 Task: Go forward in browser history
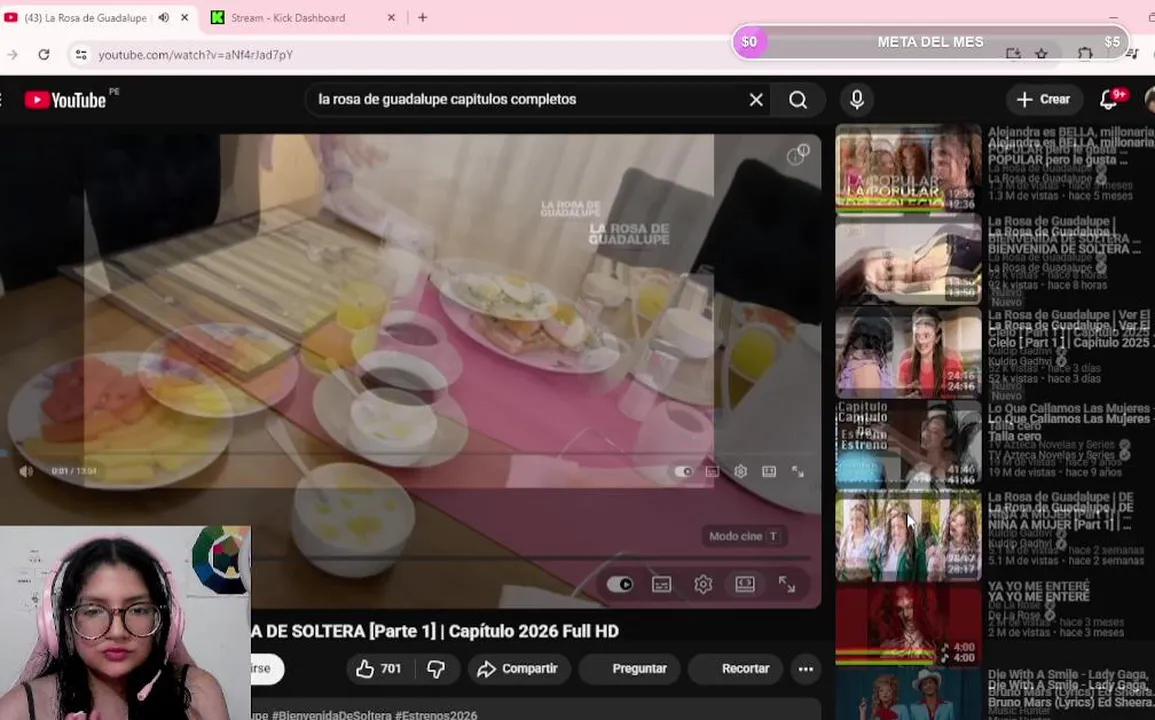(13, 55)
